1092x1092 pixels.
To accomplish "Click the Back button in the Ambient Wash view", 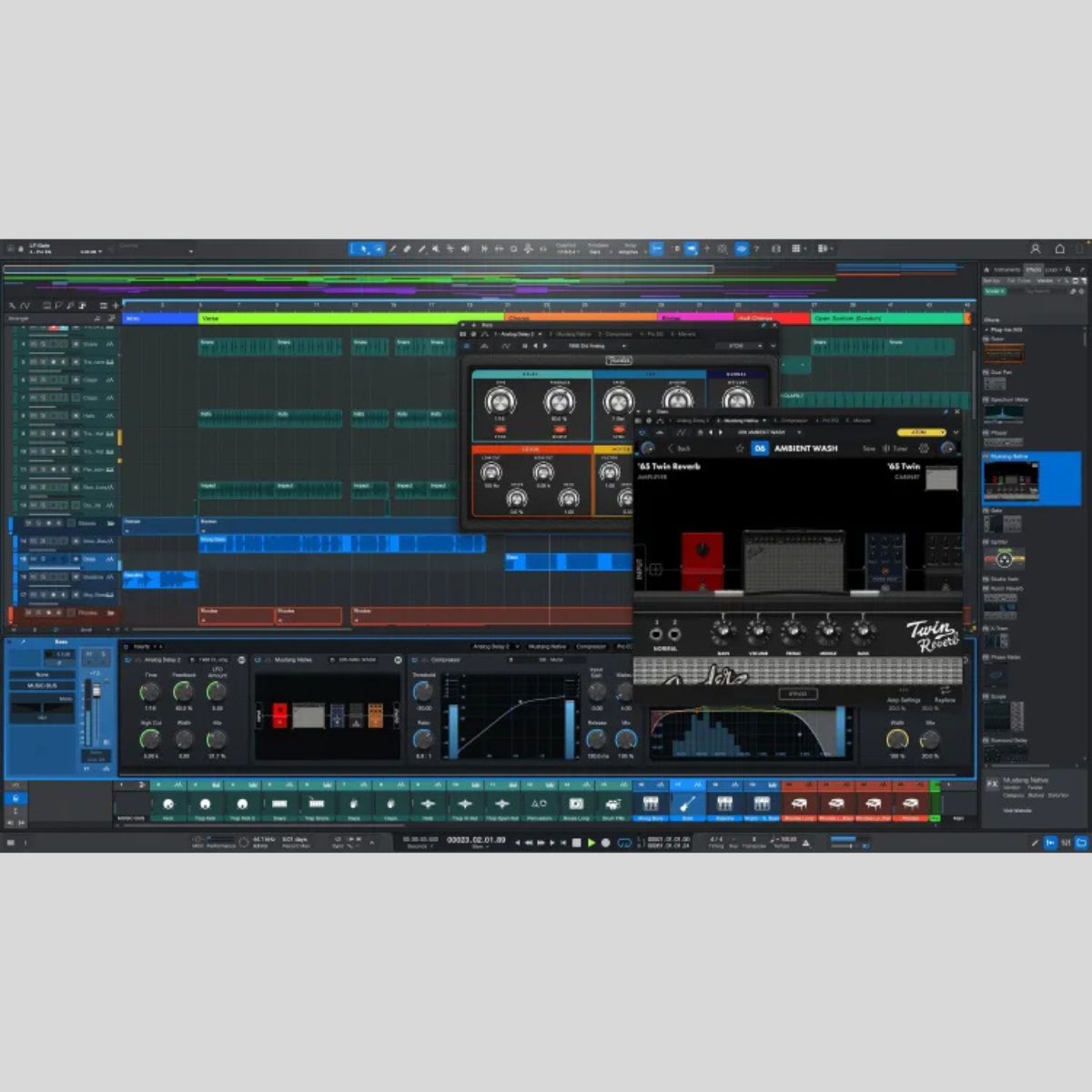I will 680,446.
